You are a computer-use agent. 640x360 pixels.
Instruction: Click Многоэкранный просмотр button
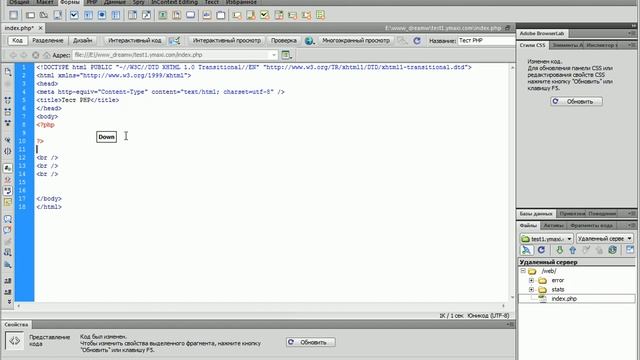click(356, 40)
